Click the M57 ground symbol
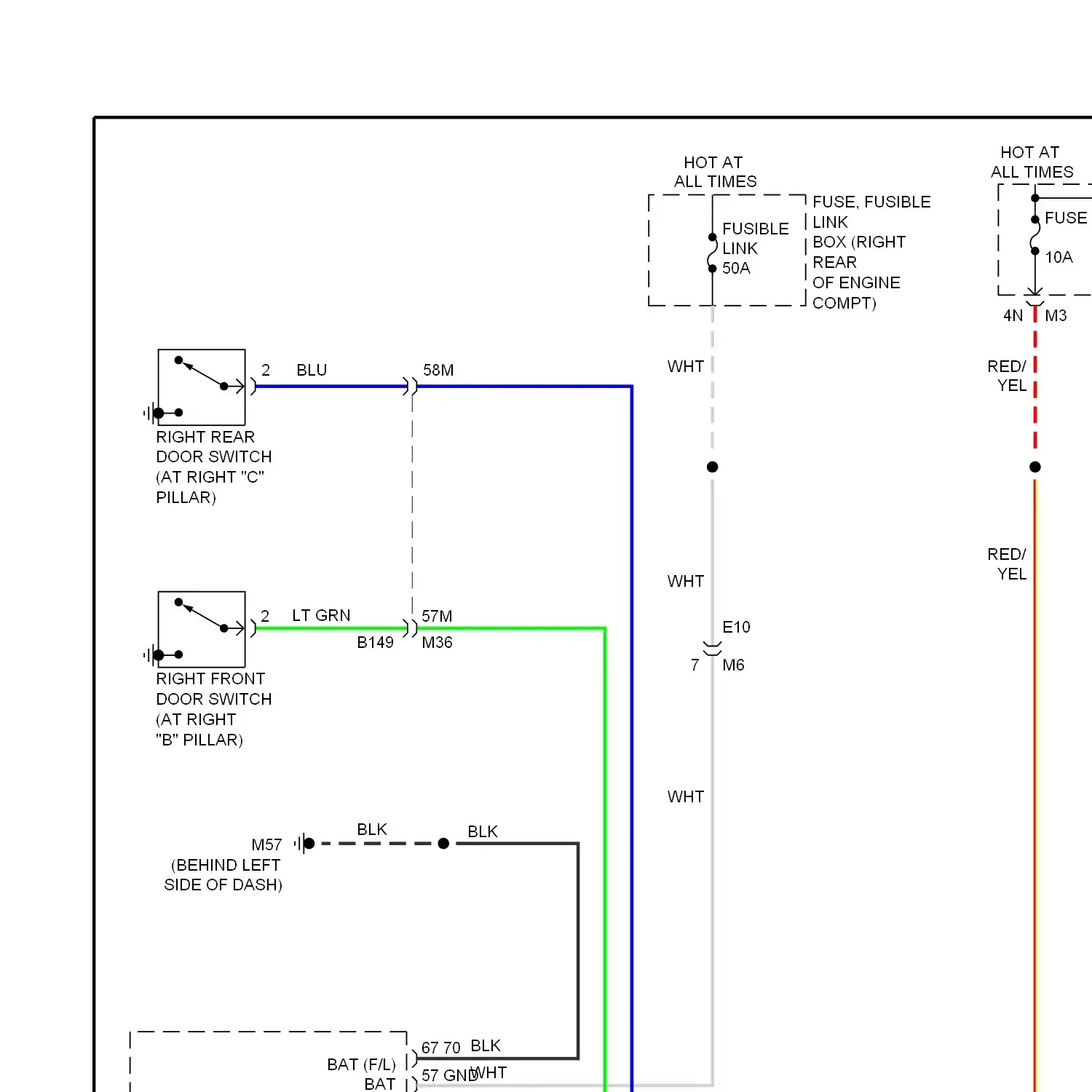Screen dimensions: 1092x1092 coord(305,844)
